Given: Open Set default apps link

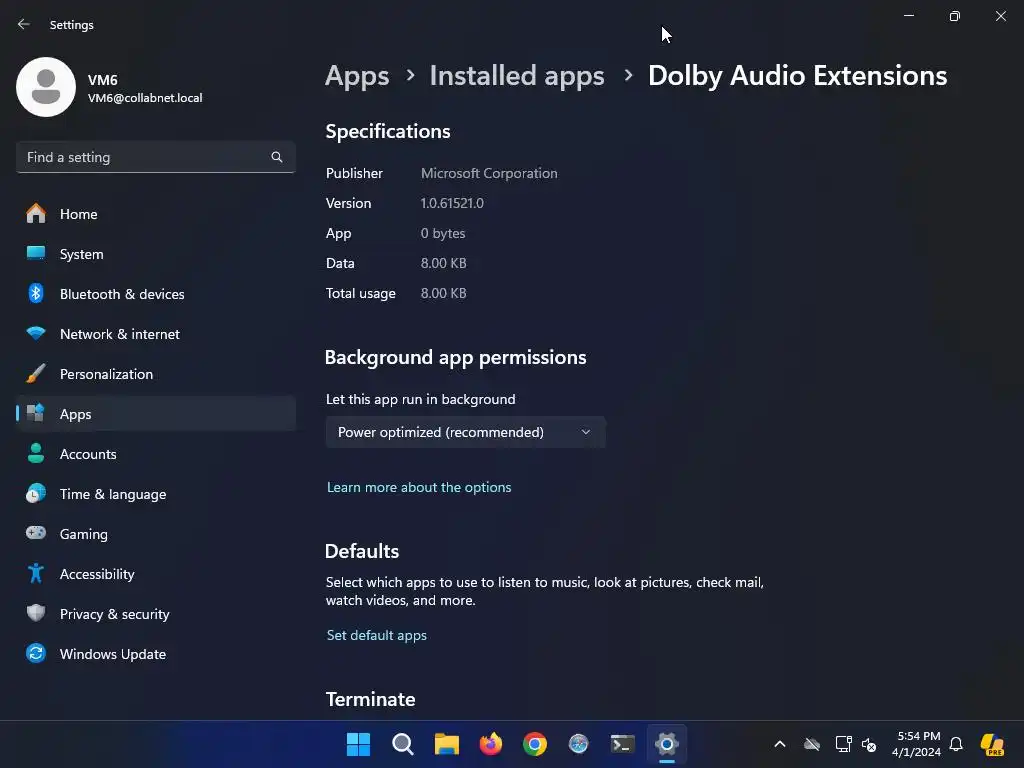Looking at the screenshot, I should (377, 635).
